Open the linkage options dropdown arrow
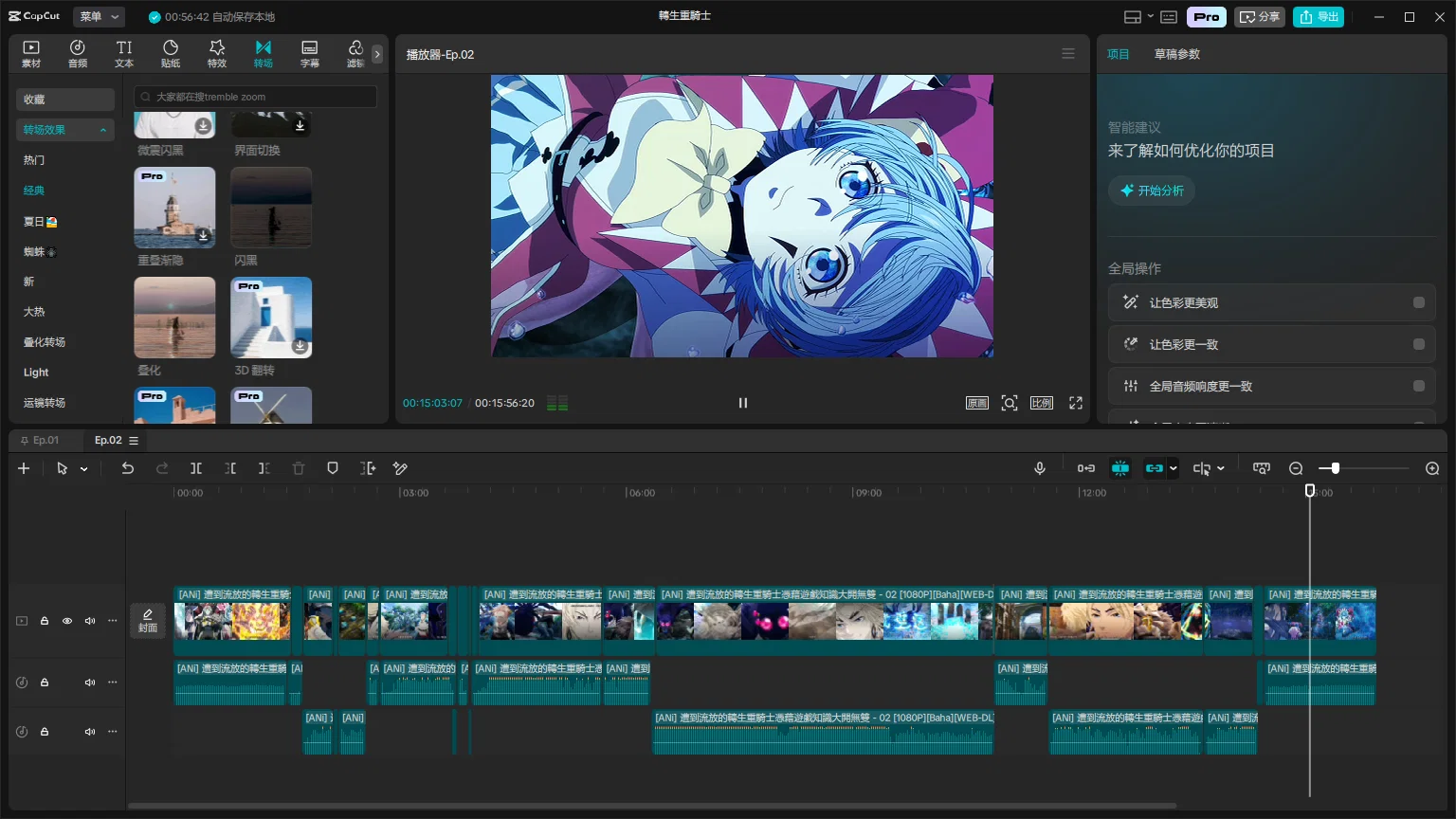This screenshot has height=819, width=1456. [x=1174, y=468]
